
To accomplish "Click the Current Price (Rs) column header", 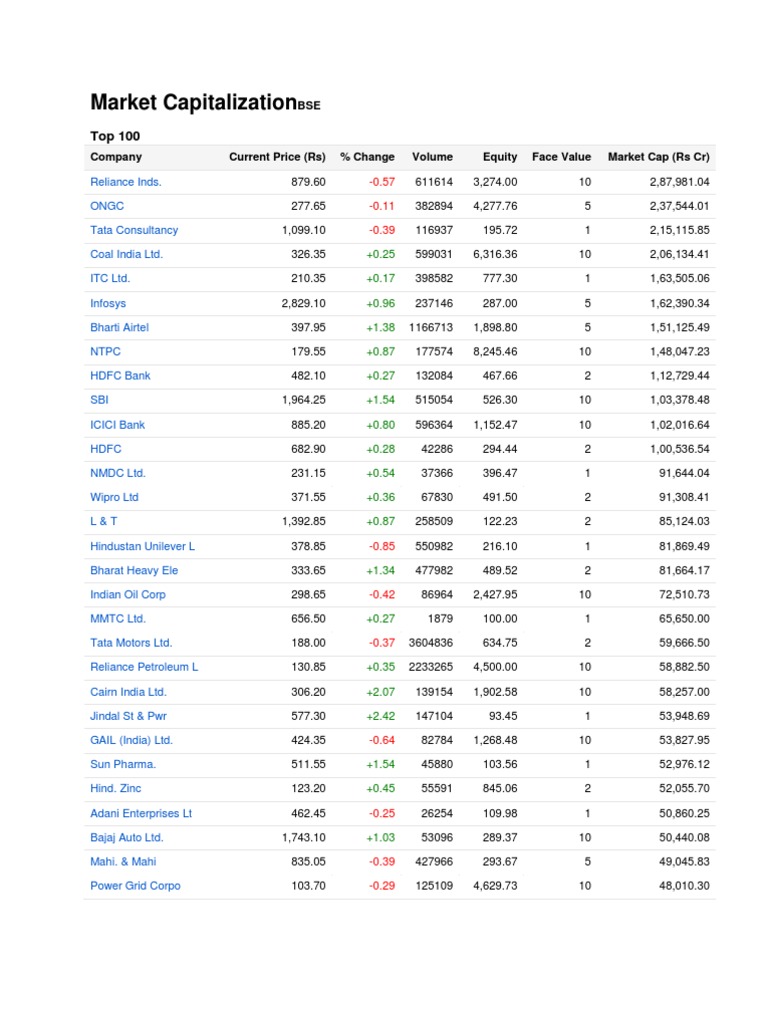I will tap(277, 157).
